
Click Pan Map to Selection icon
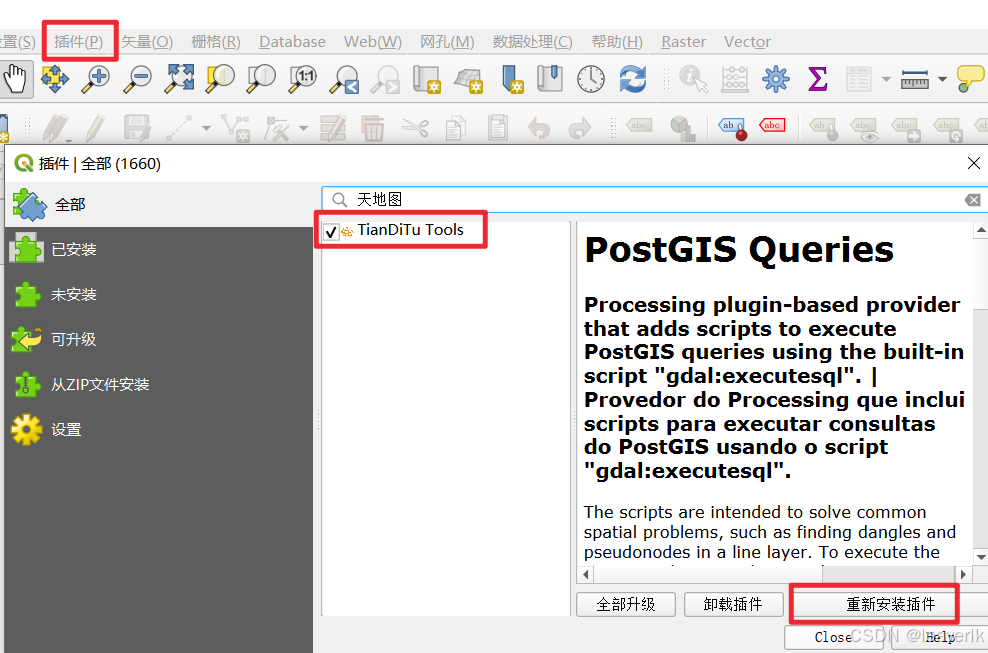(x=55, y=79)
